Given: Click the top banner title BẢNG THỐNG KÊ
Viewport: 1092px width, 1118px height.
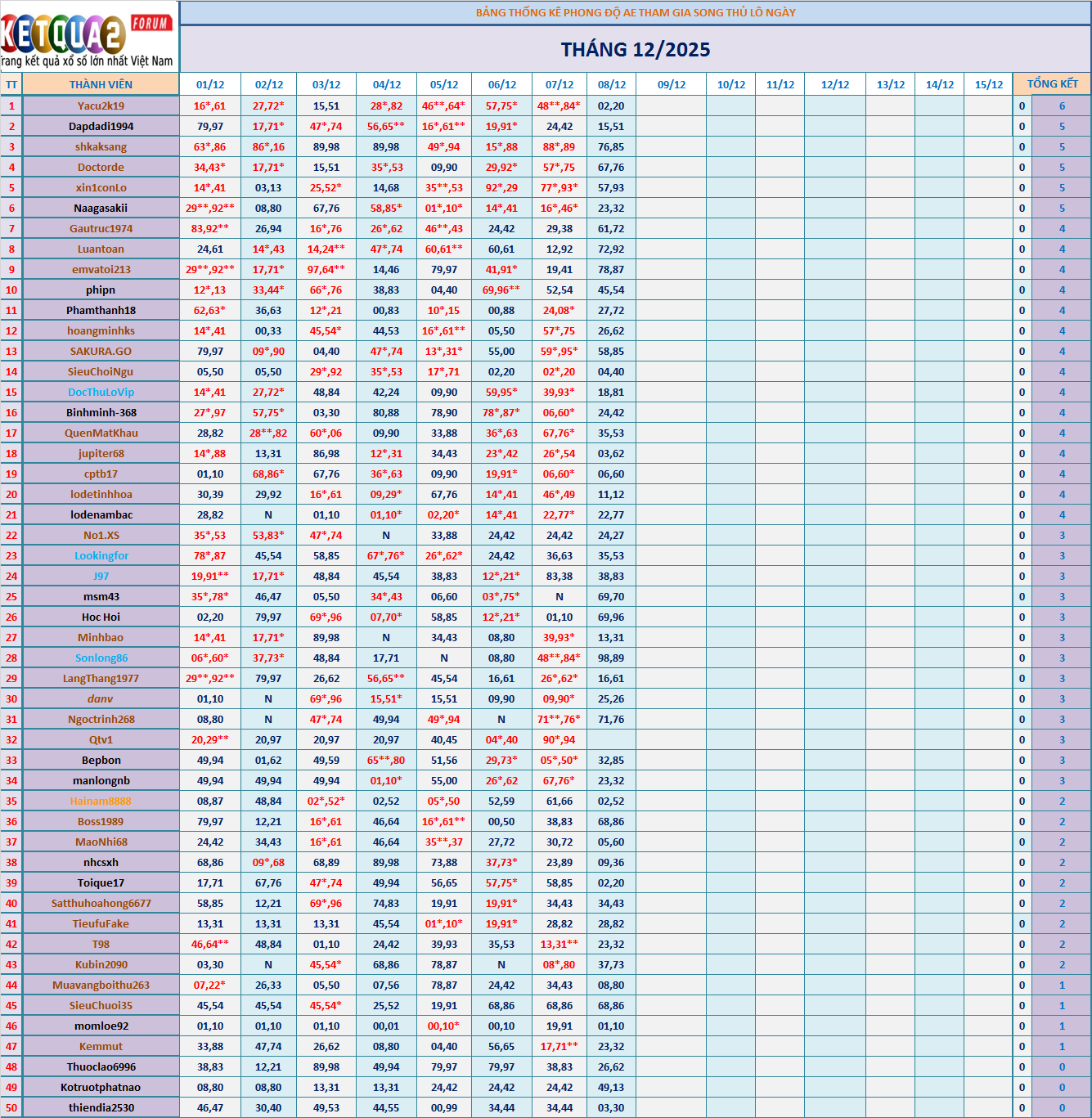Looking at the screenshot, I should tap(635, 12).
